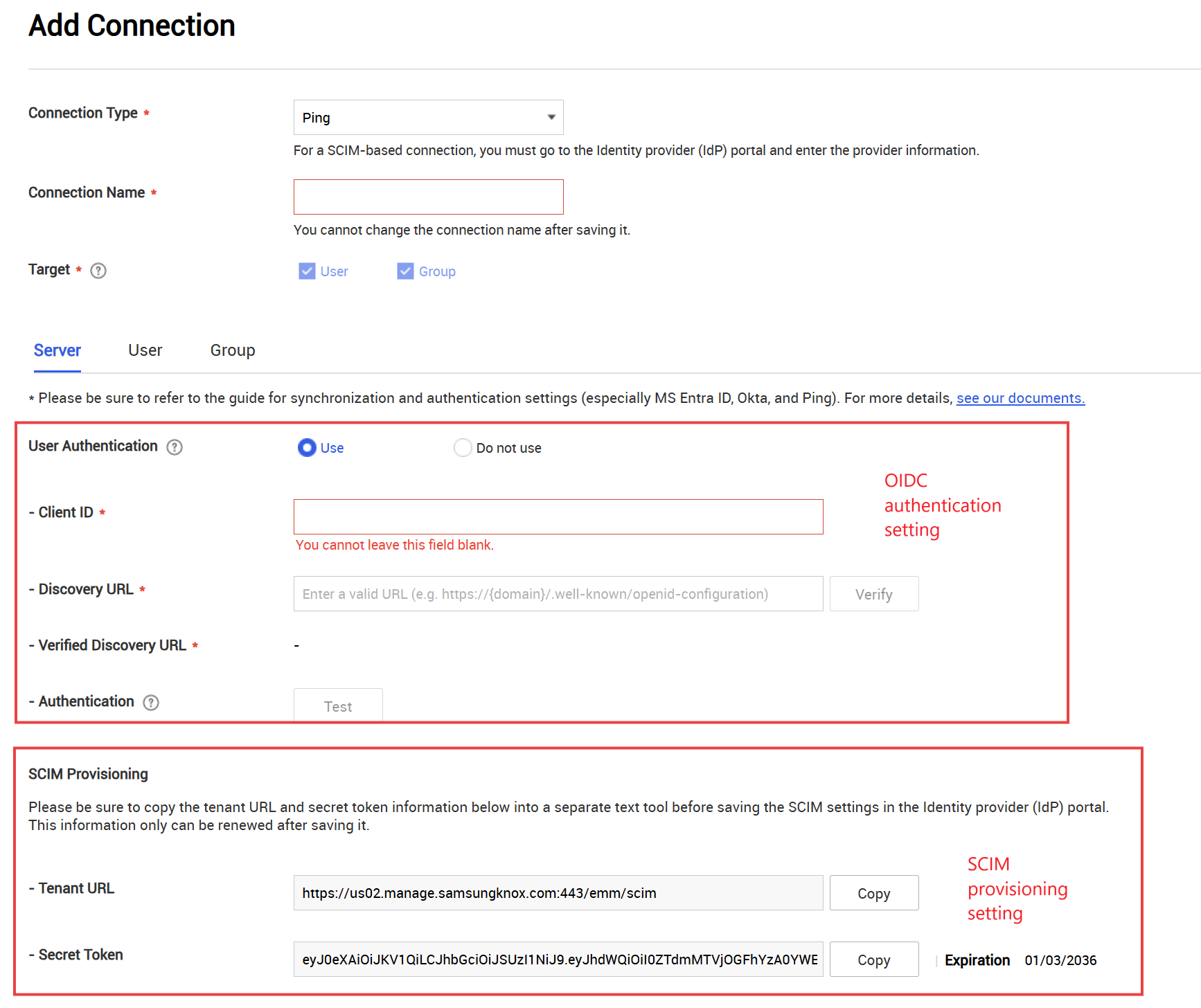This screenshot has width=1201, height=1008.
Task: Click the help icon beside User Authentication
Action: click(174, 447)
